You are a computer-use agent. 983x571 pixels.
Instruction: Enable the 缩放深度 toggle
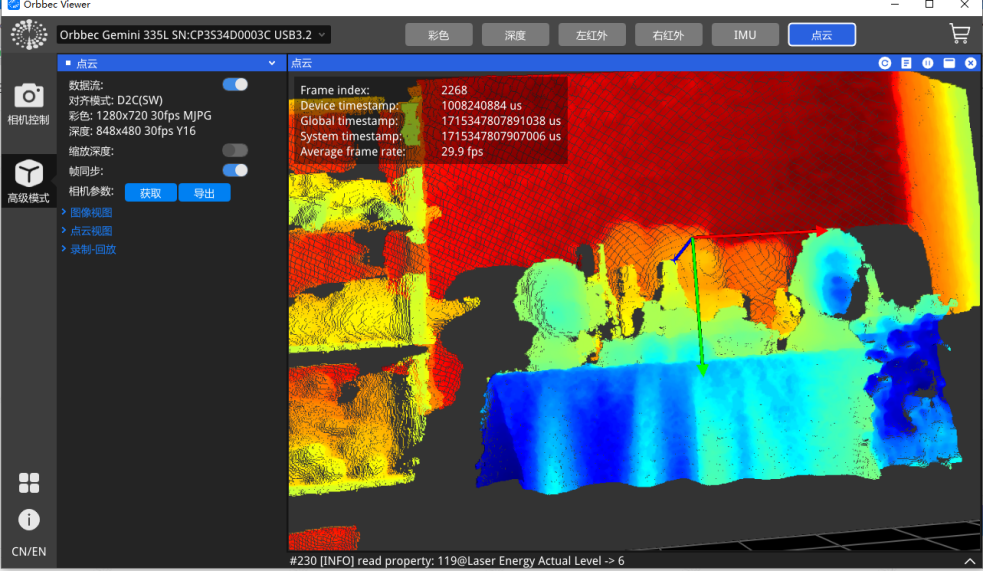pos(235,151)
